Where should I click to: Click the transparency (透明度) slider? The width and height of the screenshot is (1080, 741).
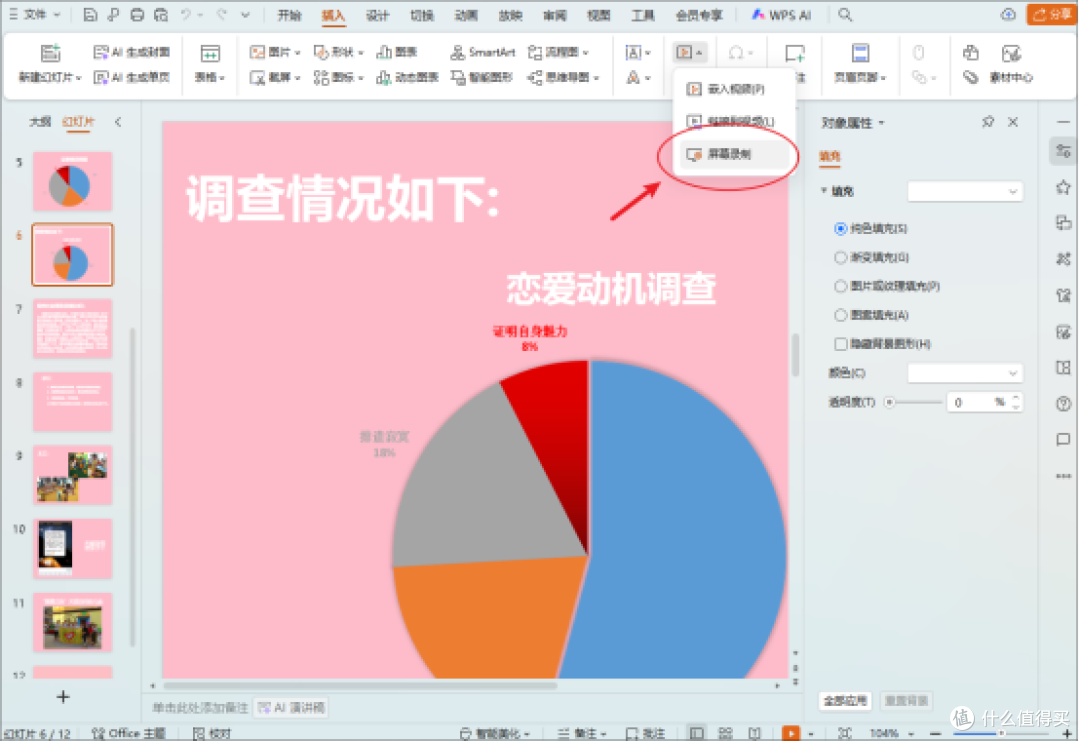(913, 402)
